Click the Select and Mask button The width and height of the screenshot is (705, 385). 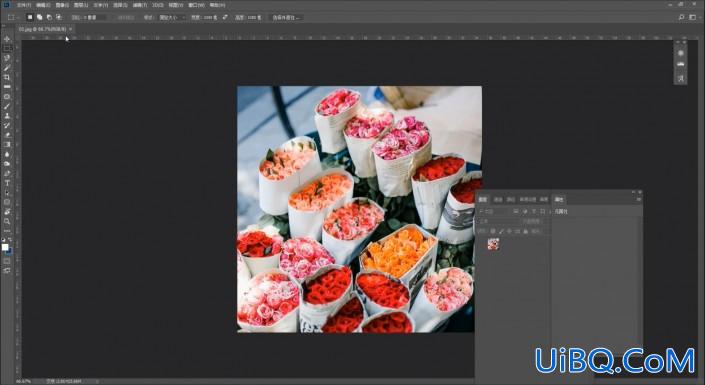pos(286,17)
